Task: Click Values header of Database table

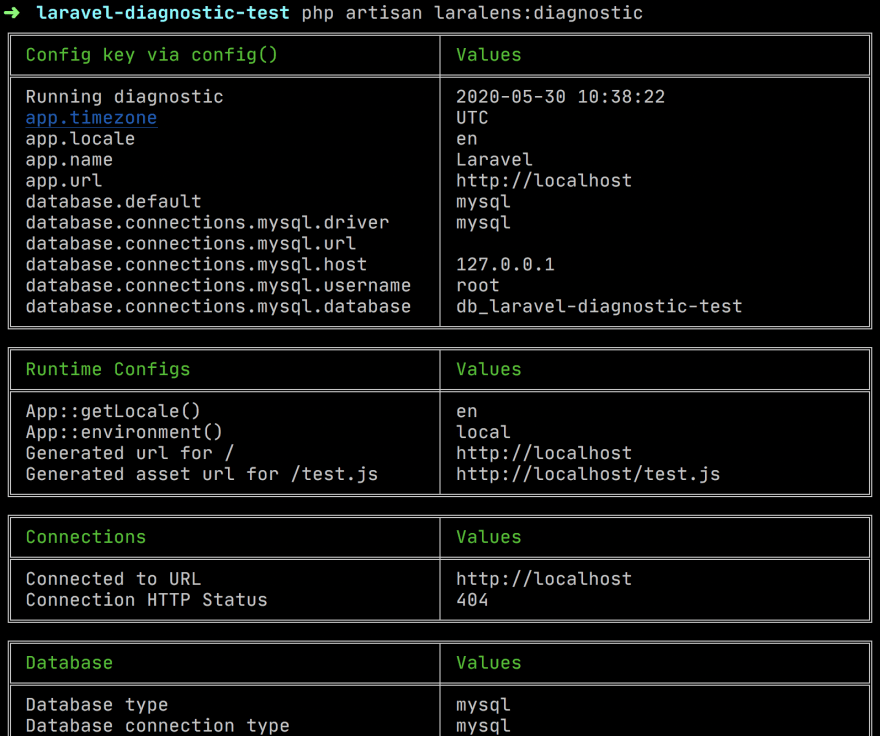Action: click(488, 663)
